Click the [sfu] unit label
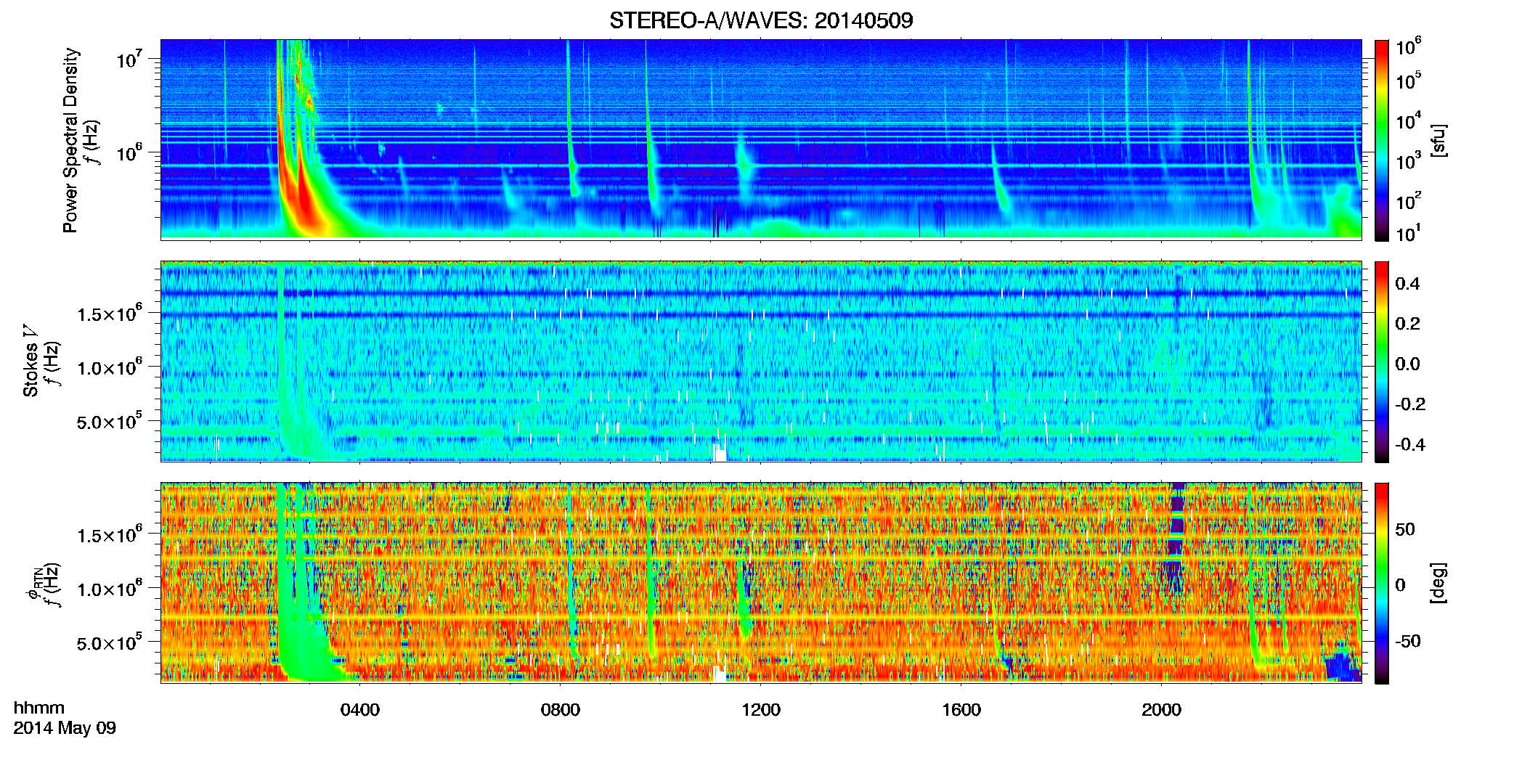Screen dimensions: 1522x784 point(1439,140)
